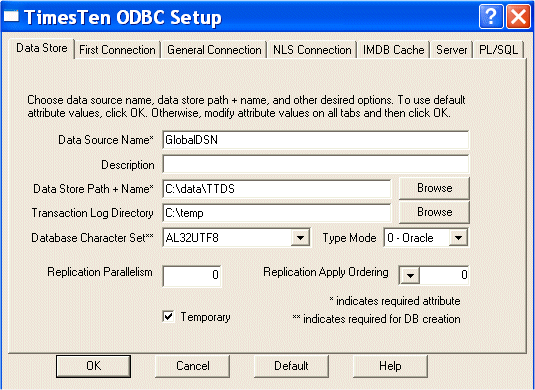Open the General Connection tab

[214, 50]
